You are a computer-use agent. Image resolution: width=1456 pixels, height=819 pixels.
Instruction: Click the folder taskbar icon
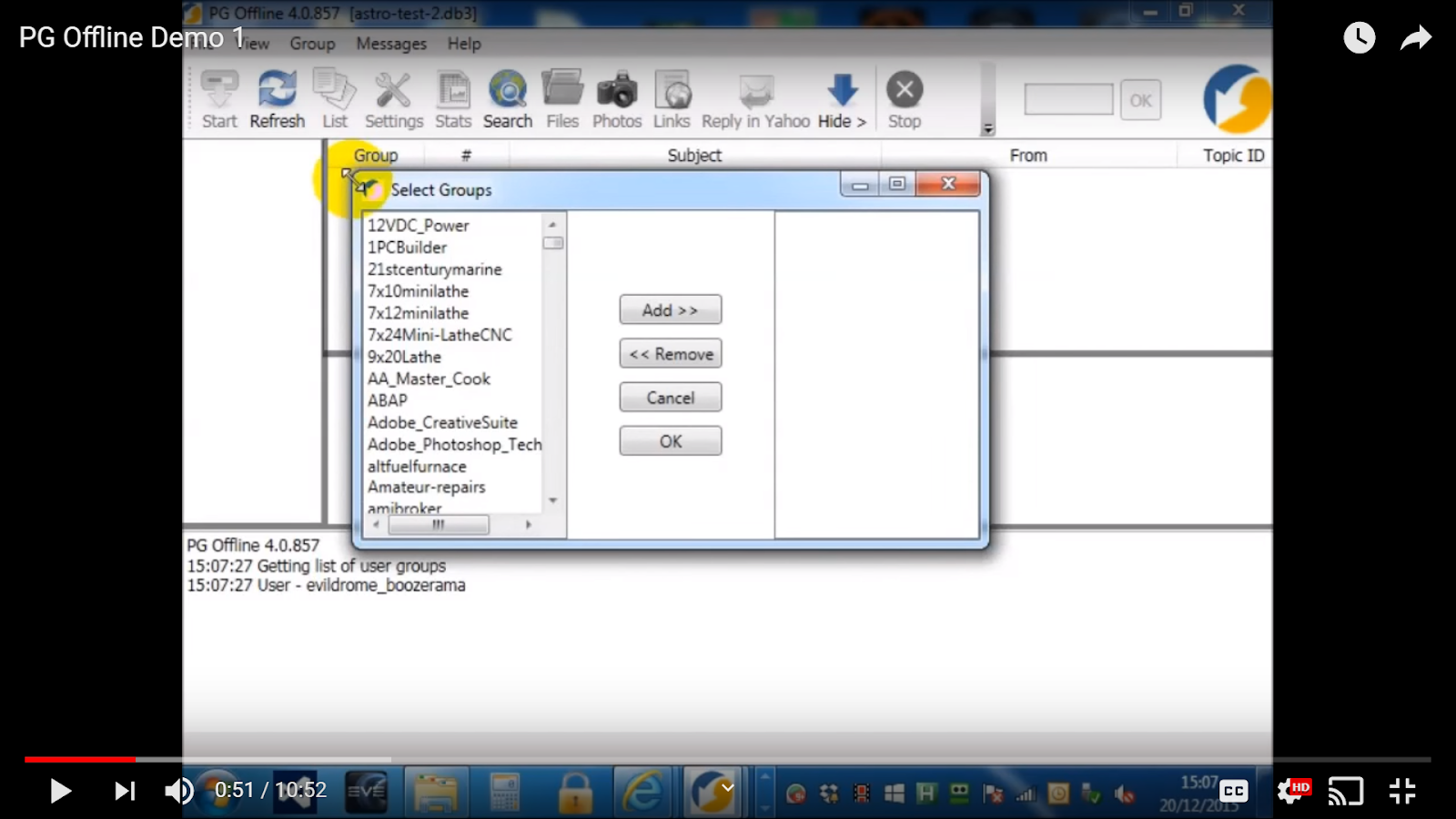click(437, 792)
